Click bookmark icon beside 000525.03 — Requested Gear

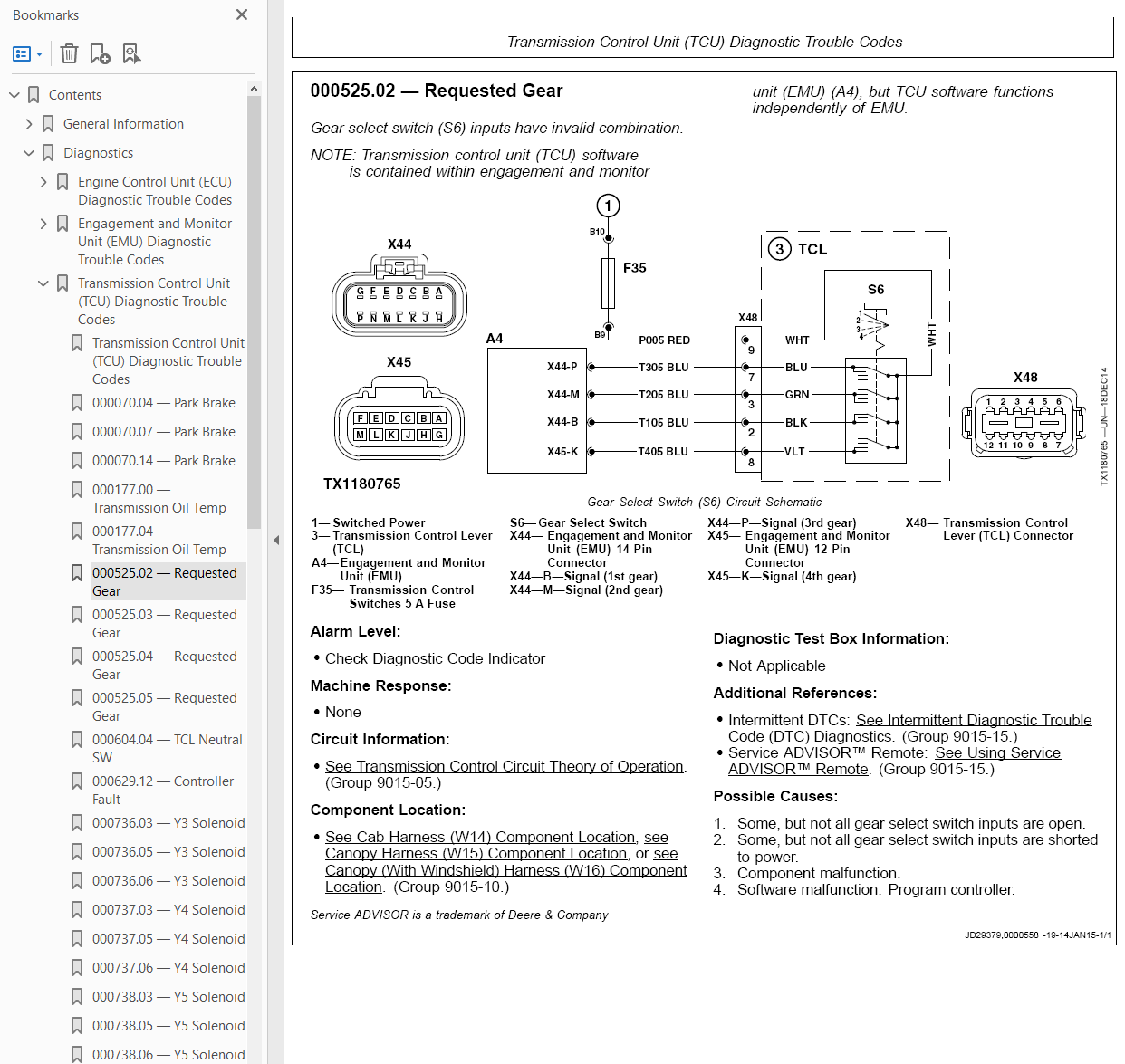click(x=77, y=615)
